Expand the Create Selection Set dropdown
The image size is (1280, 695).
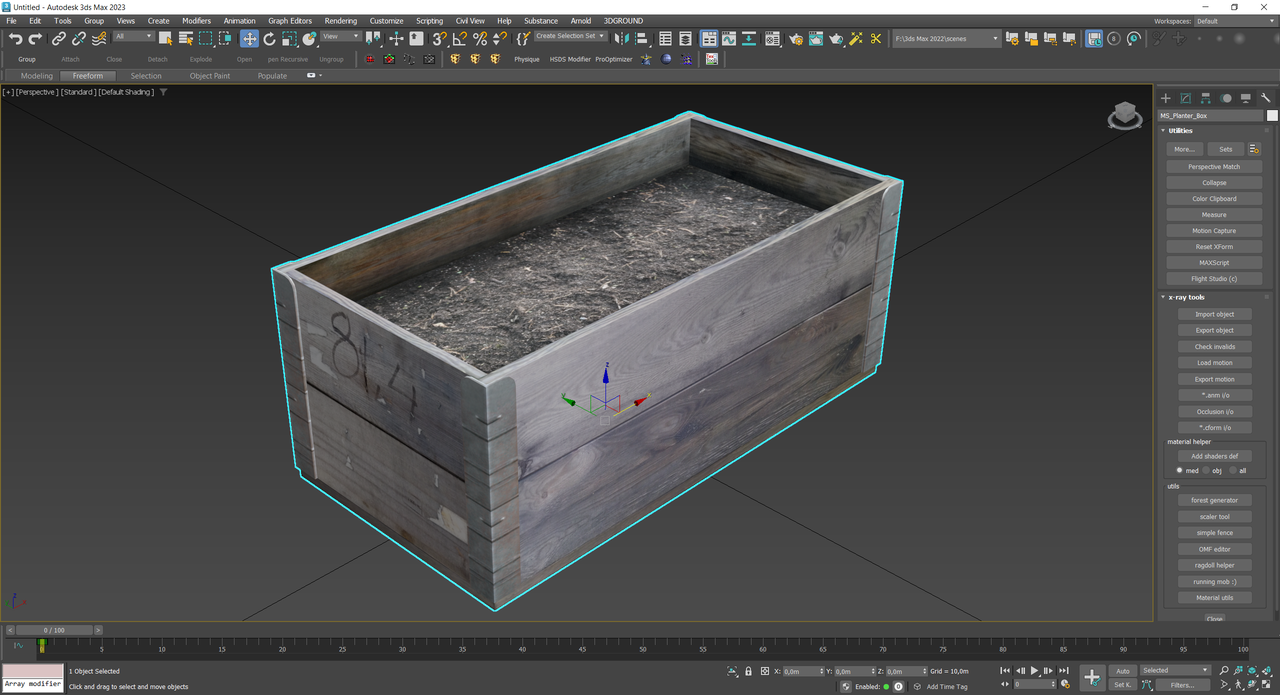[x=602, y=36]
